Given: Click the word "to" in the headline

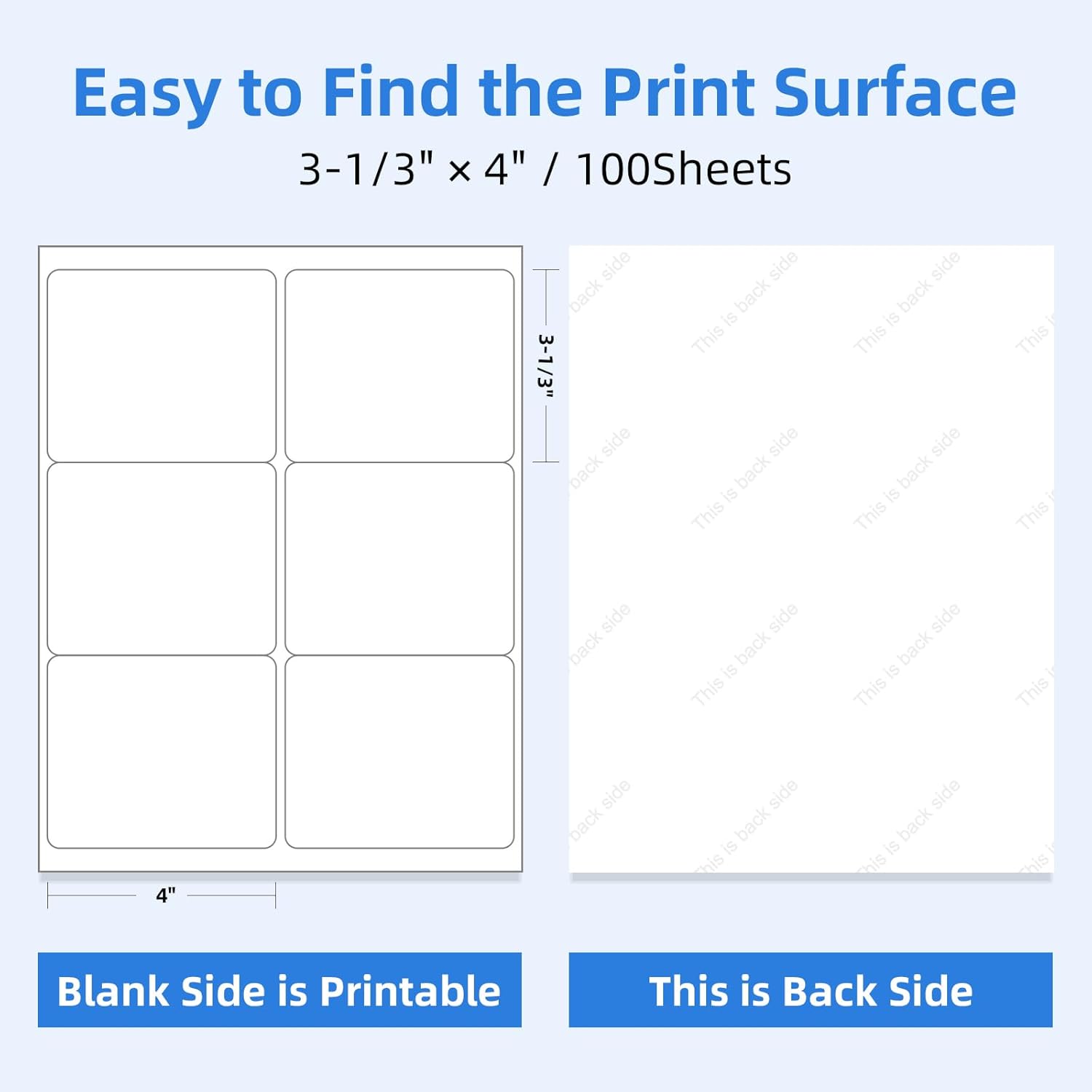Looking at the screenshot, I should click(270, 93).
